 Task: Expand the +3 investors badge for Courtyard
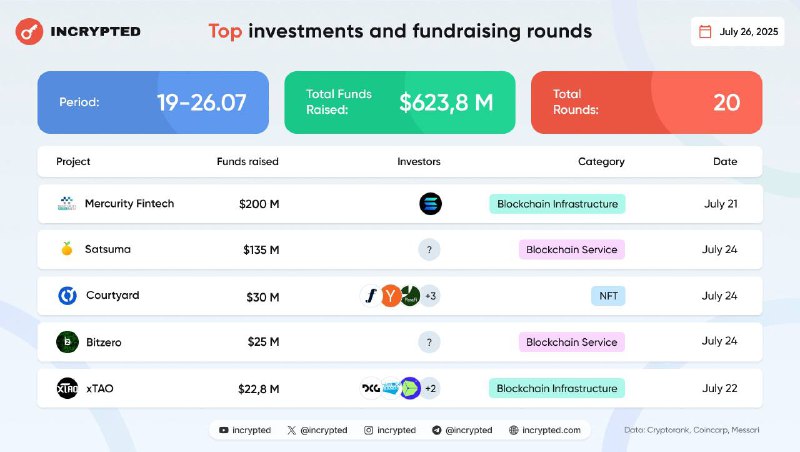430,296
